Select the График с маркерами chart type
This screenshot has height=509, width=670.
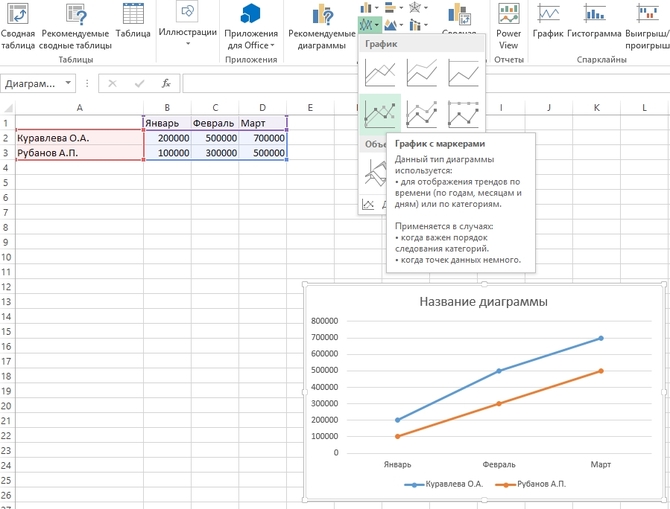point(379,114)
